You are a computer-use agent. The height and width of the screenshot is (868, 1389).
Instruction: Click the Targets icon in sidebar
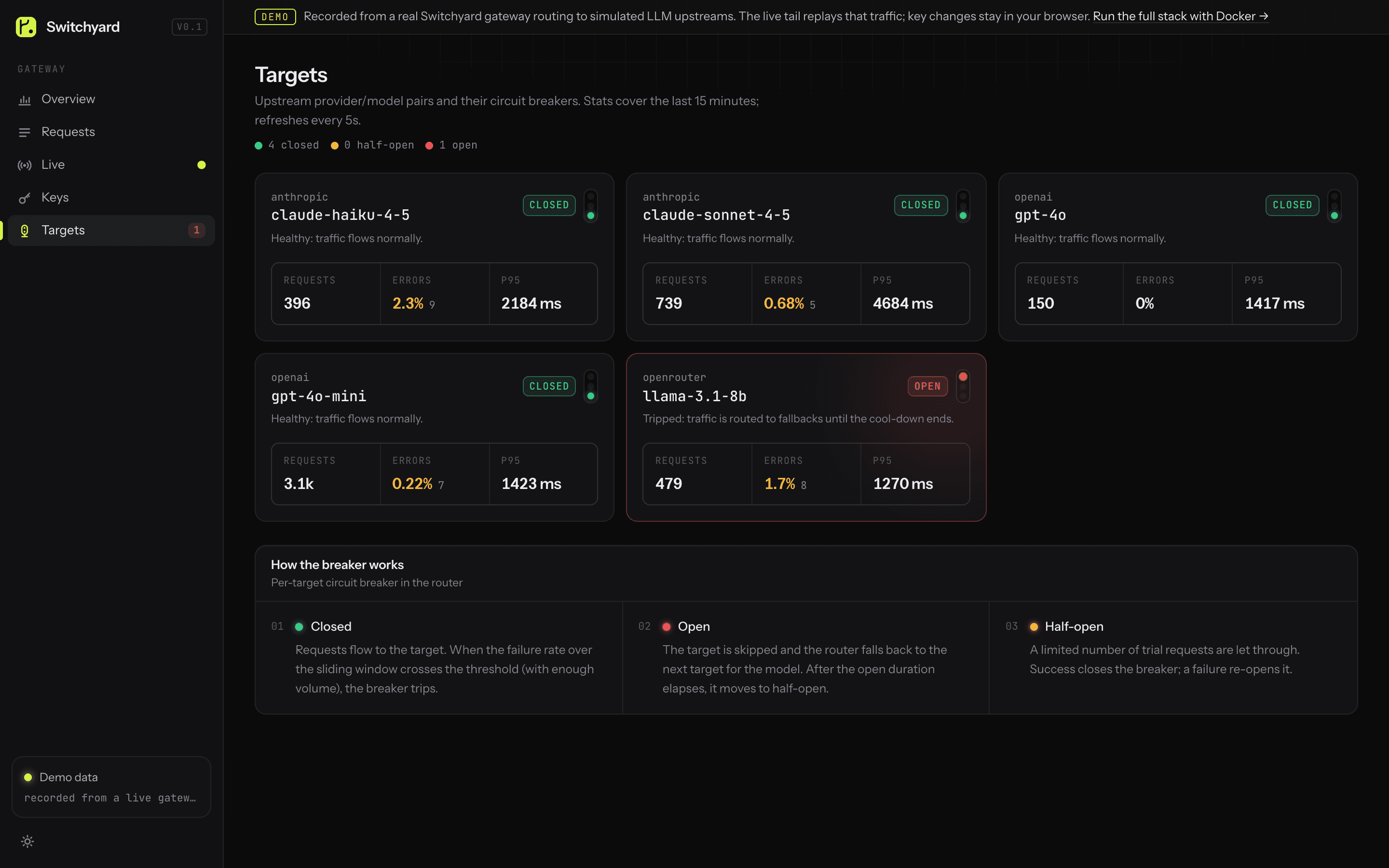[25, 231]
